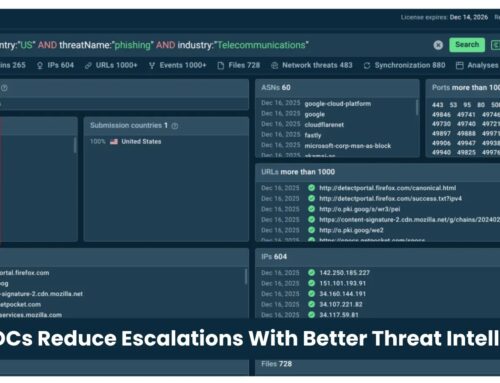The width and height of the screenshot is (500, 383).
Task: Select IP address 151.101.193.91
Action: tap(342, 283)
